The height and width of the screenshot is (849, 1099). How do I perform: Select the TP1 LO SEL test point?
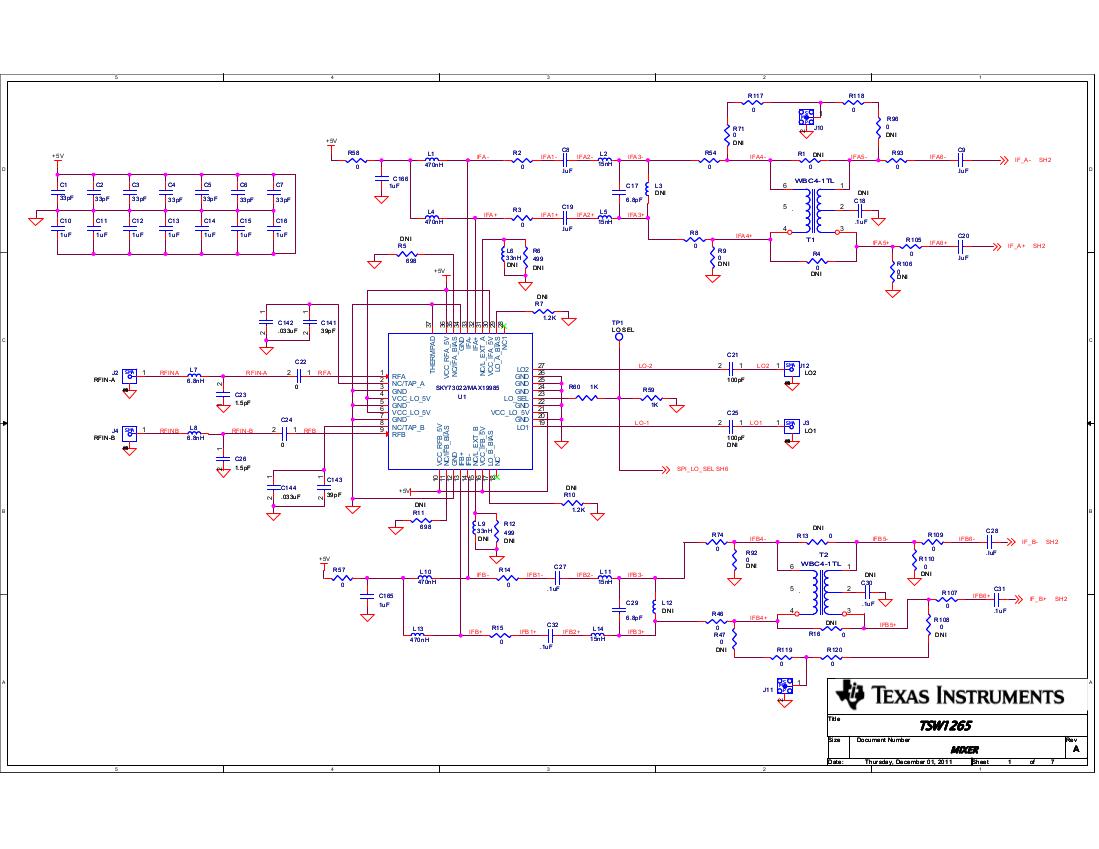(x=619, y=337)
